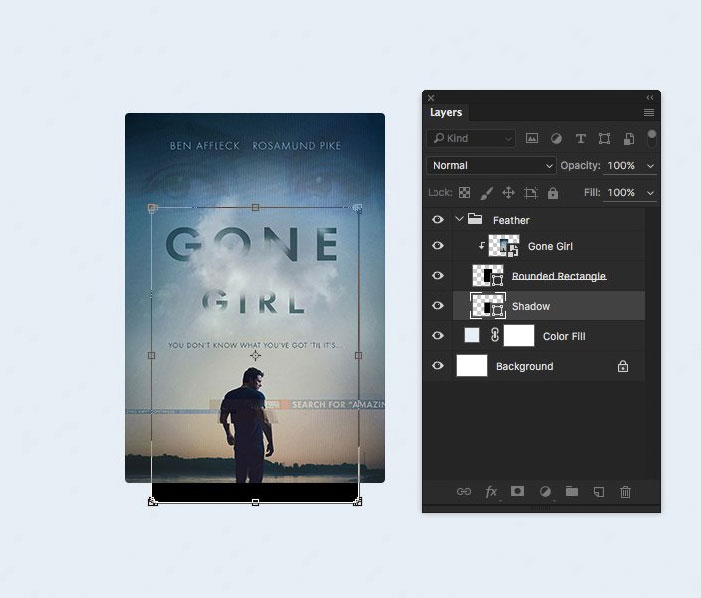The width and height of the screenshot is (701, 598).
Task: Collapse the panel with double arrows
Action: [650, 97]
